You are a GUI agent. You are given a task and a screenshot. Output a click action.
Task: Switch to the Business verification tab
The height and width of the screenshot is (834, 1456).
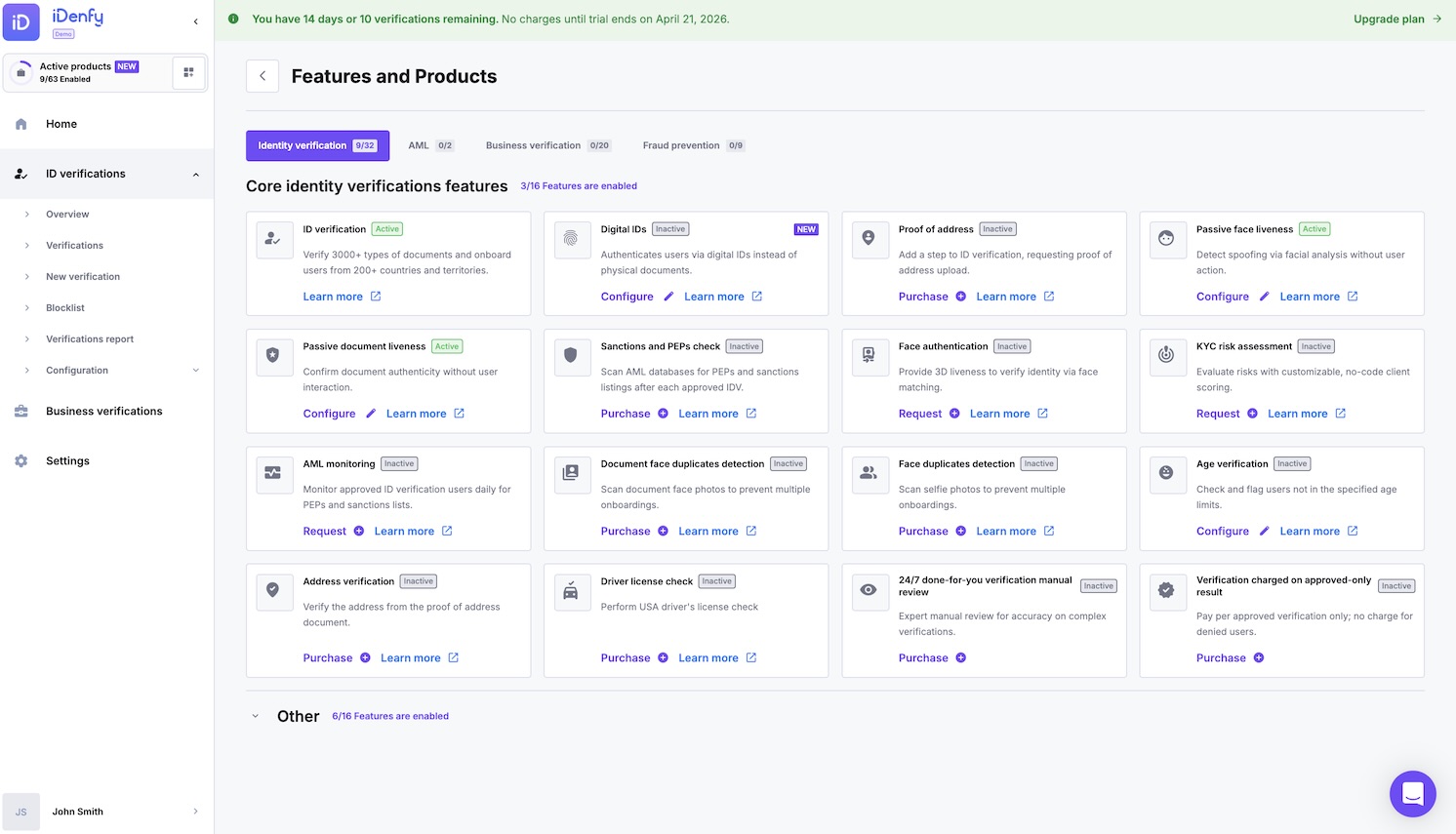pos(547,145)
